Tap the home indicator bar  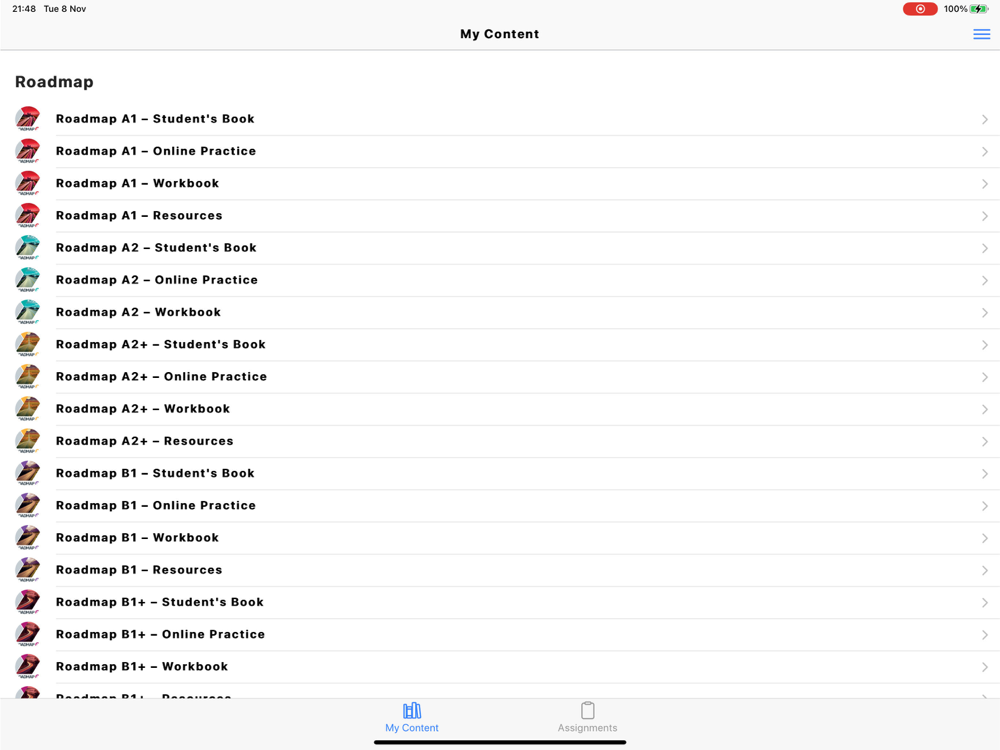500,742
